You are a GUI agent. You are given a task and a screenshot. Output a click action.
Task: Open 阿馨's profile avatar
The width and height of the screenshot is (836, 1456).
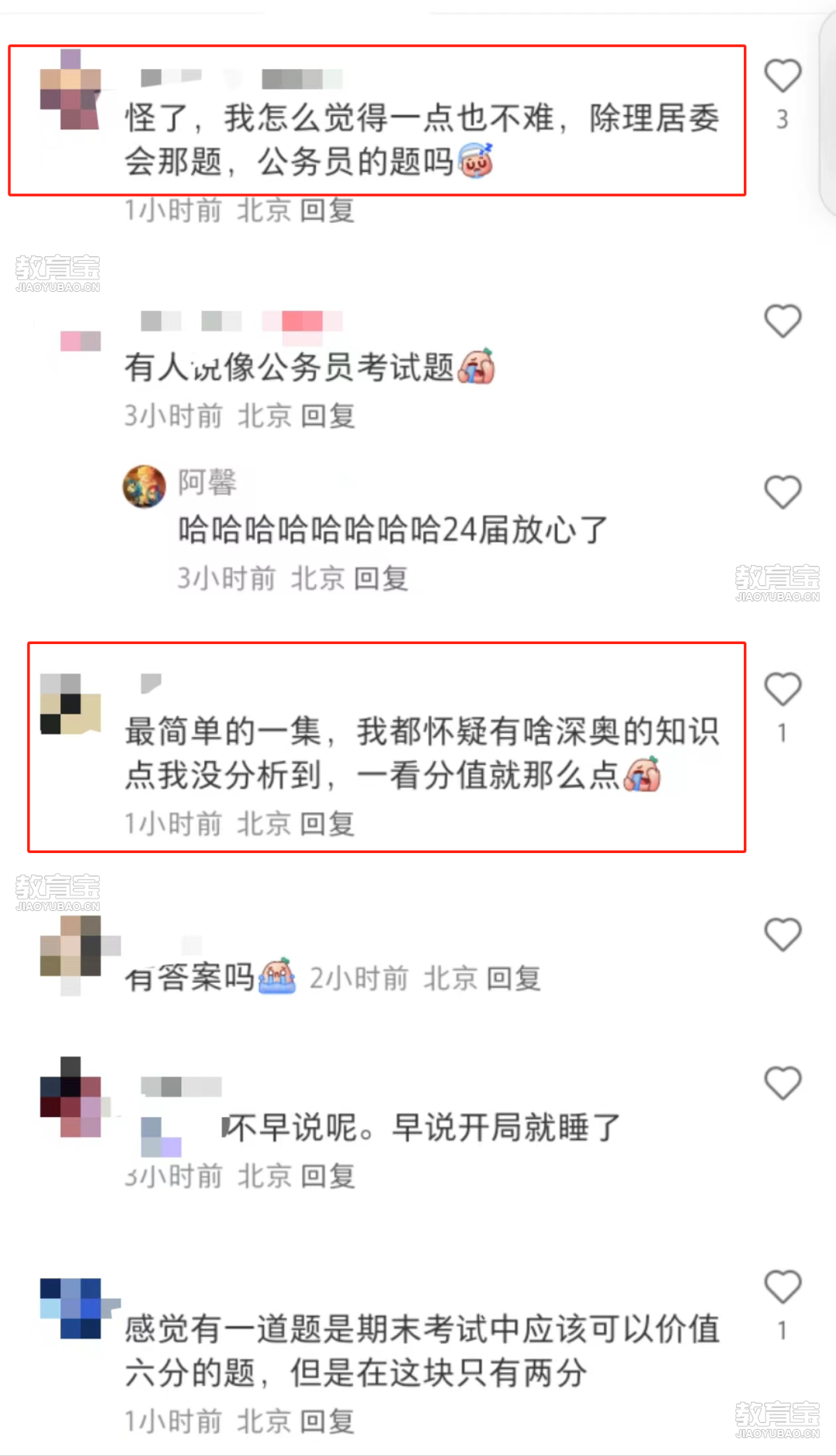point(145,487)
